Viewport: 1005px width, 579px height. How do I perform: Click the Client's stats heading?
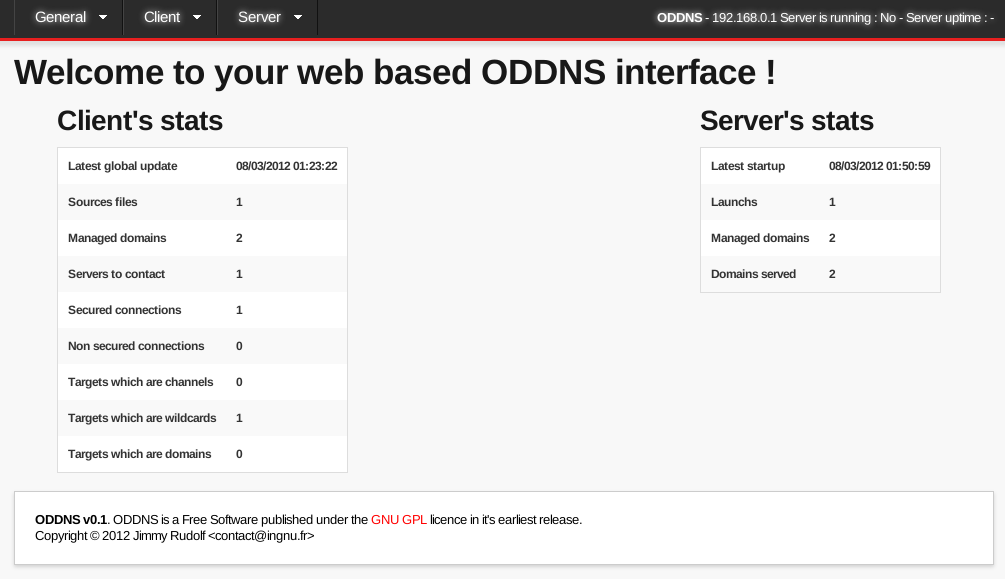(140, 121)
